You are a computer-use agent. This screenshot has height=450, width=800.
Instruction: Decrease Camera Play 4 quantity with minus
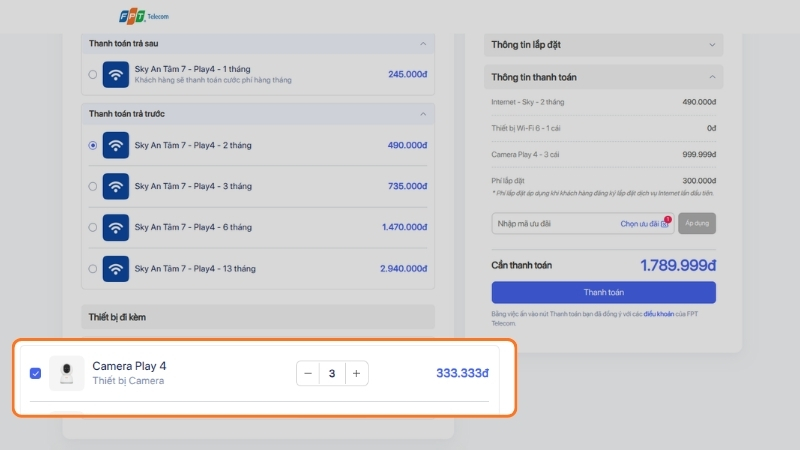308,373
